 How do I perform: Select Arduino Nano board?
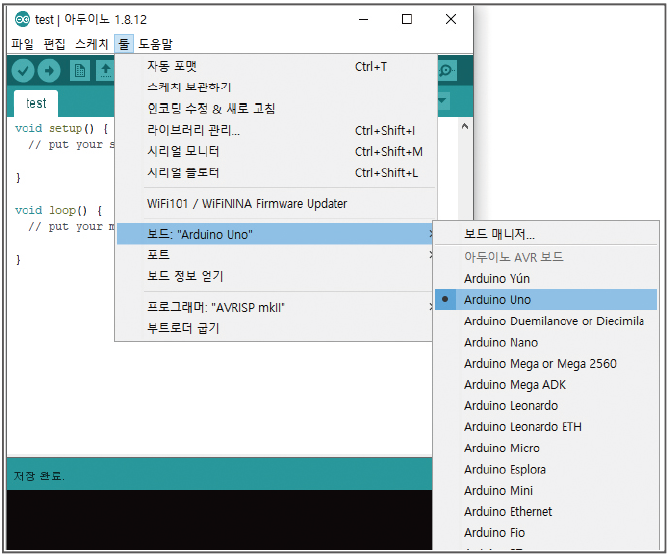[546, 342]
